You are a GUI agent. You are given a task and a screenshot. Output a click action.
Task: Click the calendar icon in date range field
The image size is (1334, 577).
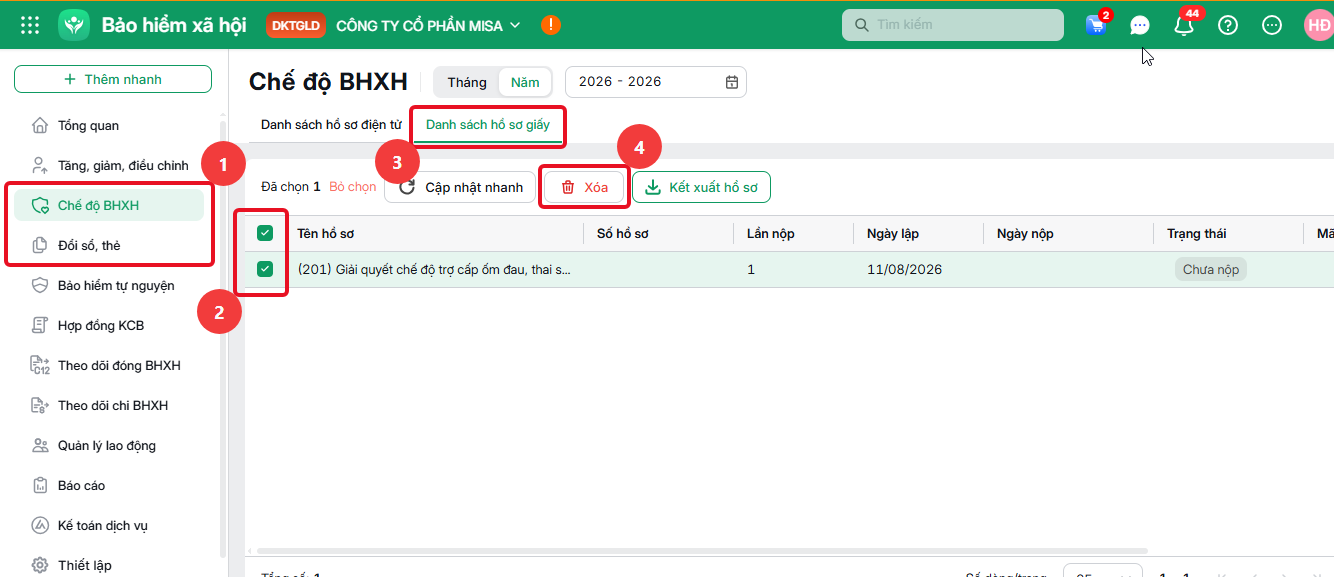tap(732, 82)
